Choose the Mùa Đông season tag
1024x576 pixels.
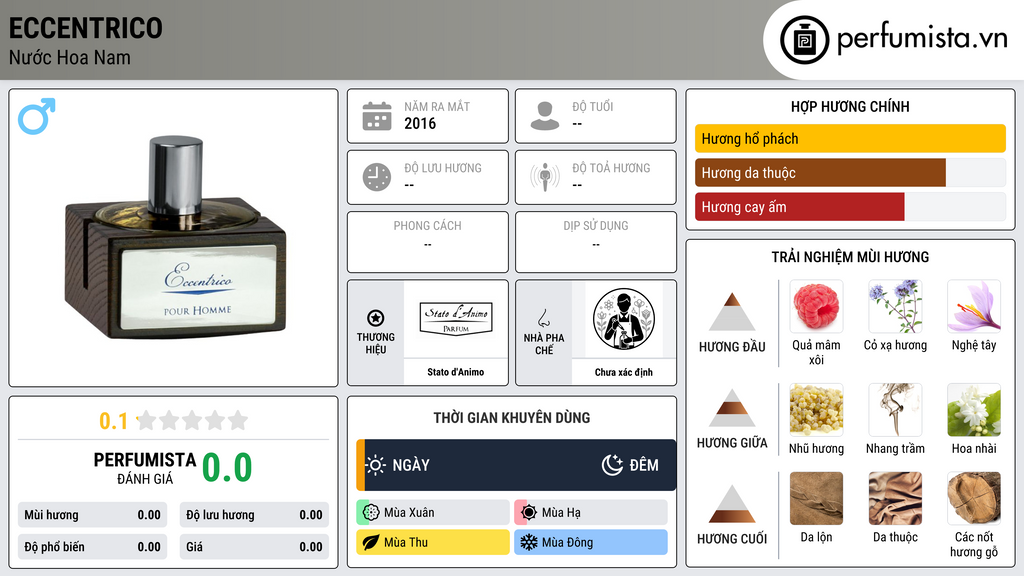click(590, 542)
